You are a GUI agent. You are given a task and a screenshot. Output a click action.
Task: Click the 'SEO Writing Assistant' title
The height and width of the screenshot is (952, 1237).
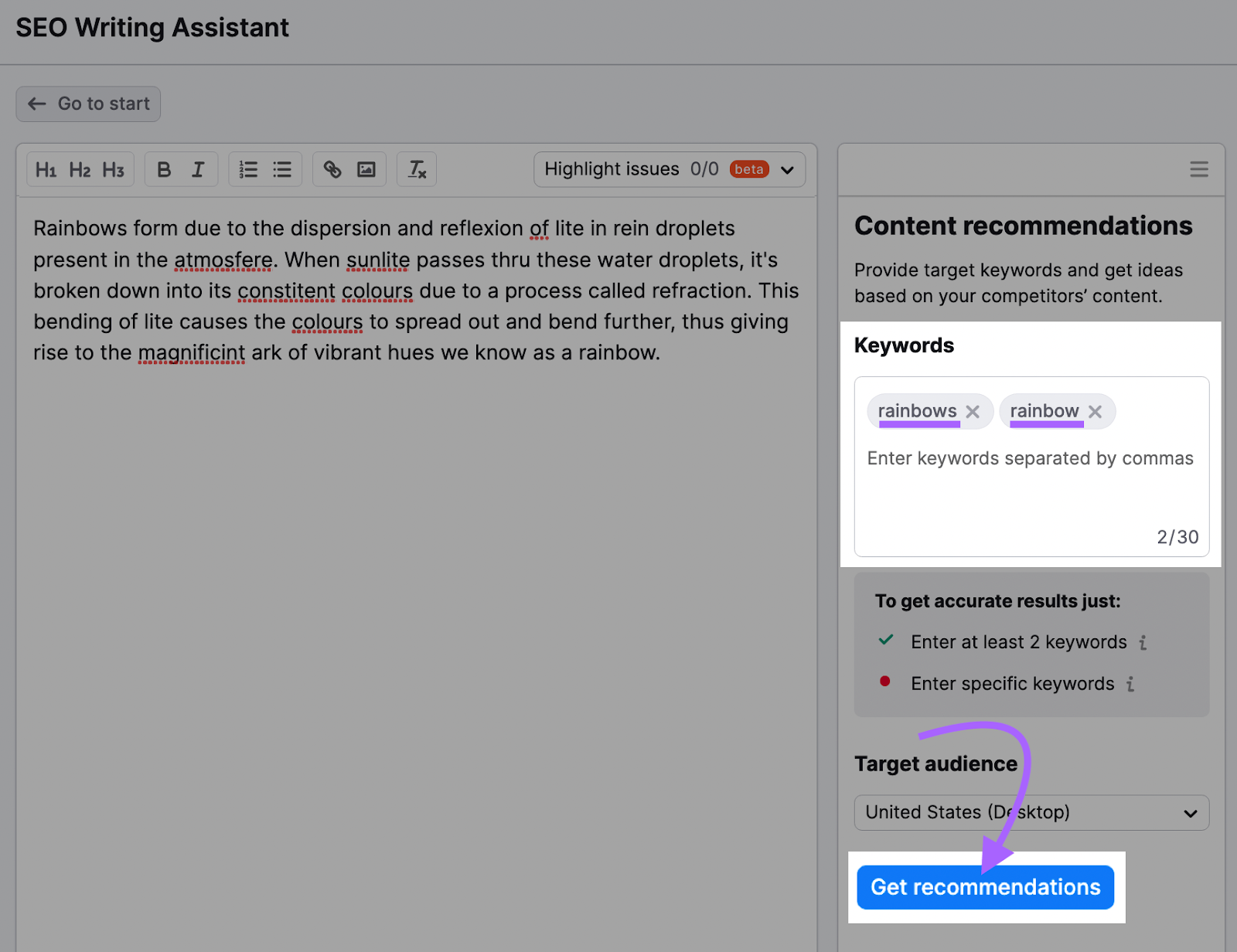[152, 28]
